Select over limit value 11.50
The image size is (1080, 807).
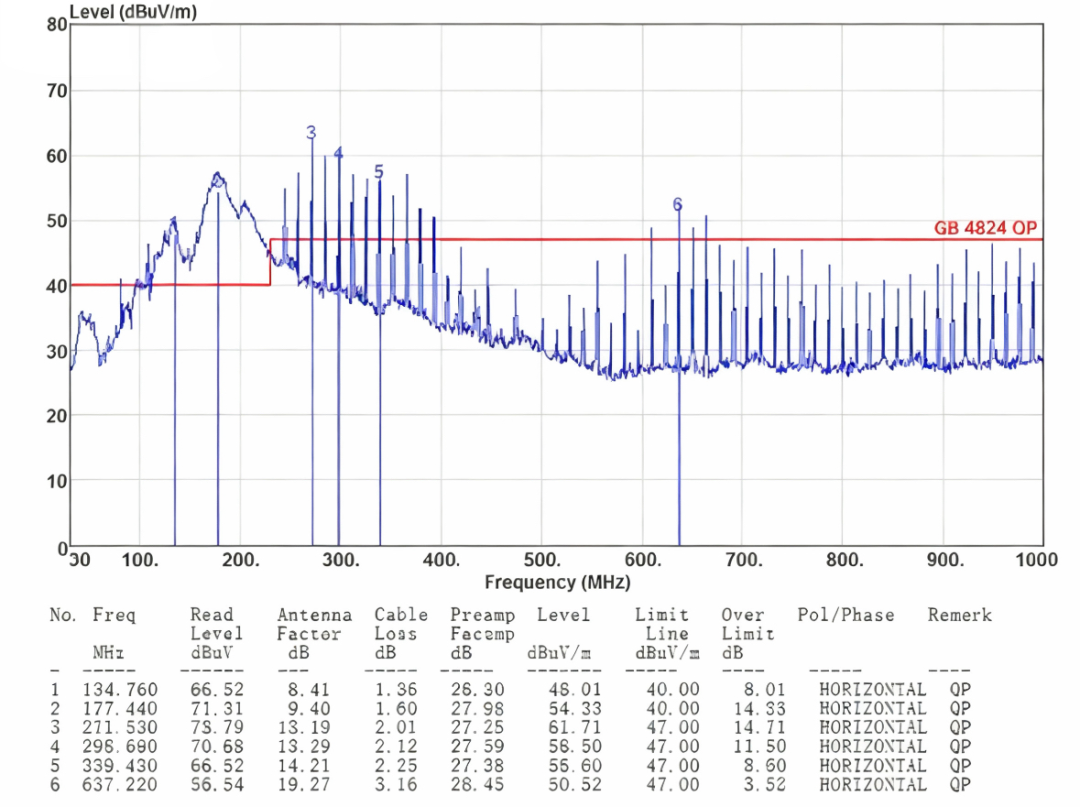759,746
